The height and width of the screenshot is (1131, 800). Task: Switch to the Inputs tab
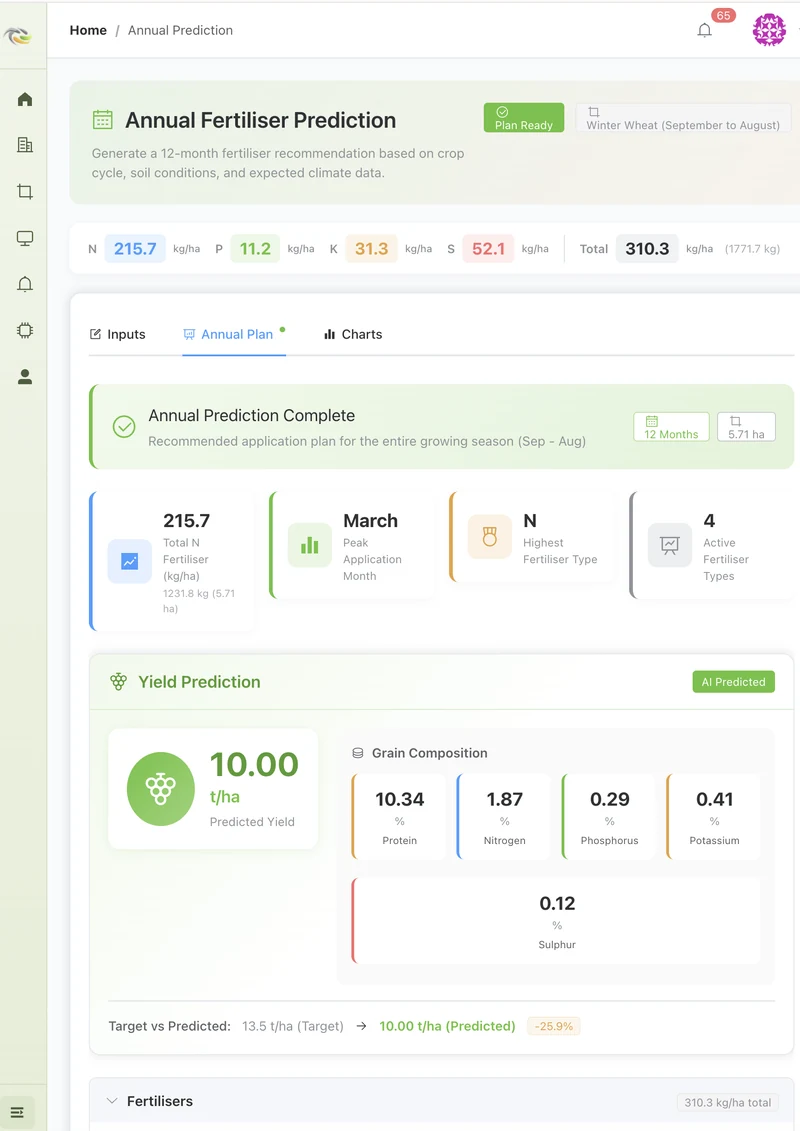[x=117, y=334]
